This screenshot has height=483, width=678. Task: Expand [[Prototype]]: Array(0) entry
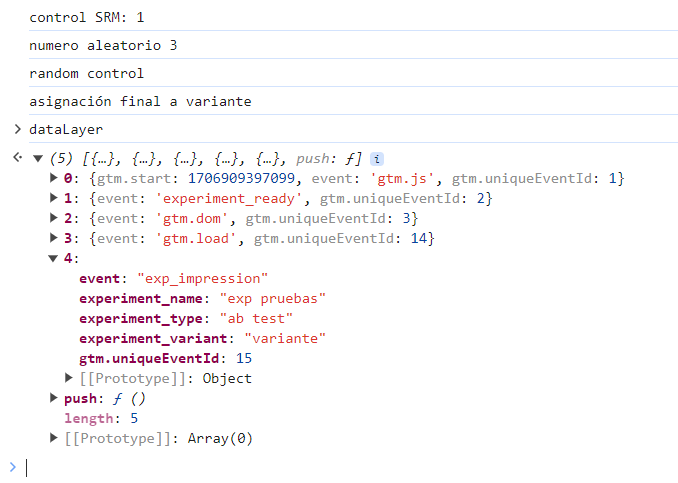(54, 438)
